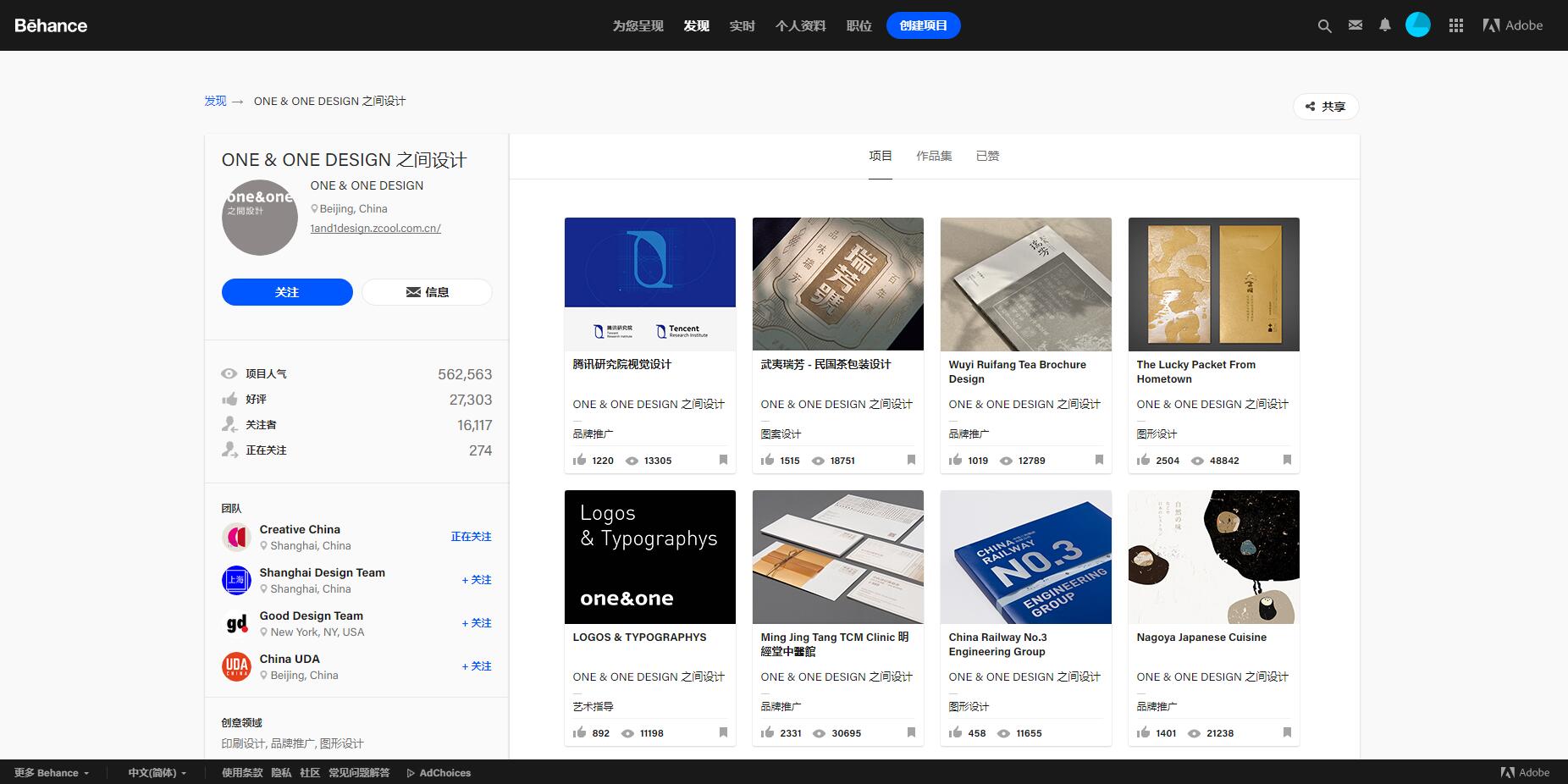The width and height of the screenshot is (1568, 784).
Task: Click the AdChoices icon in footer
Action: tap(411, 773)
